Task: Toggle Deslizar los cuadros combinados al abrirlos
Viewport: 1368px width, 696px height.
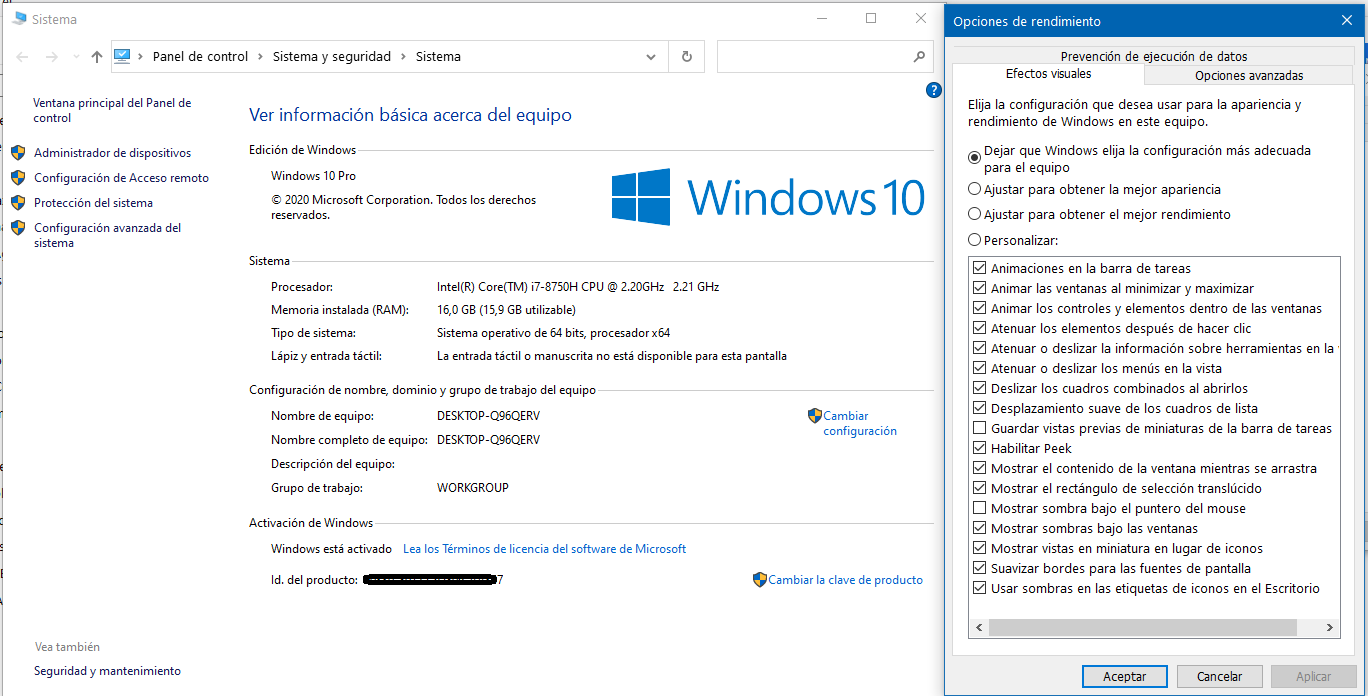Action: (980, 388)
